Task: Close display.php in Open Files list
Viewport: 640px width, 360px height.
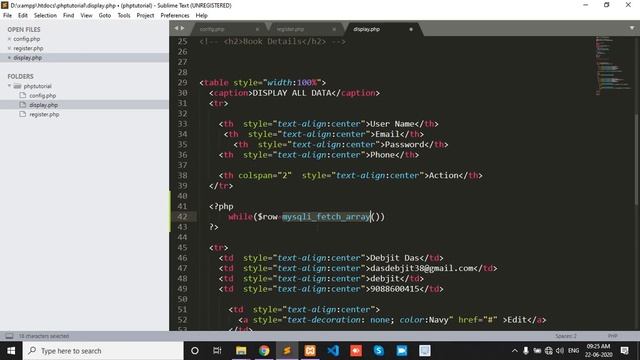Action: pos(9,58)
